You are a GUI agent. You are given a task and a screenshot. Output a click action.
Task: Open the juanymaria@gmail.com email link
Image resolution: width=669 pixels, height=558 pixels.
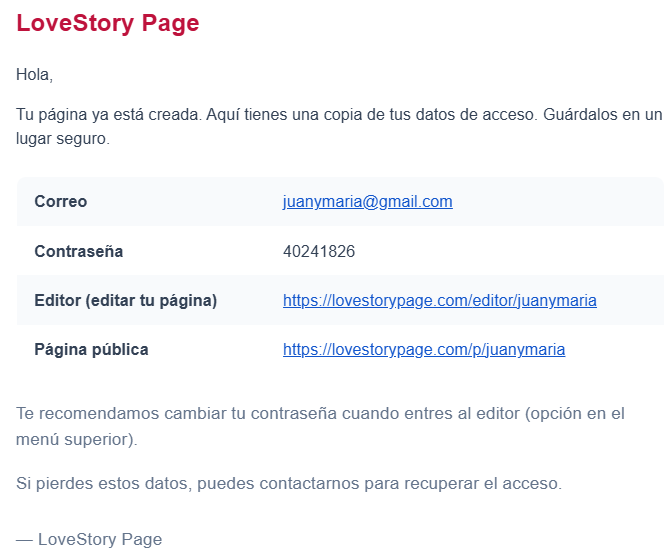(367, 202)
